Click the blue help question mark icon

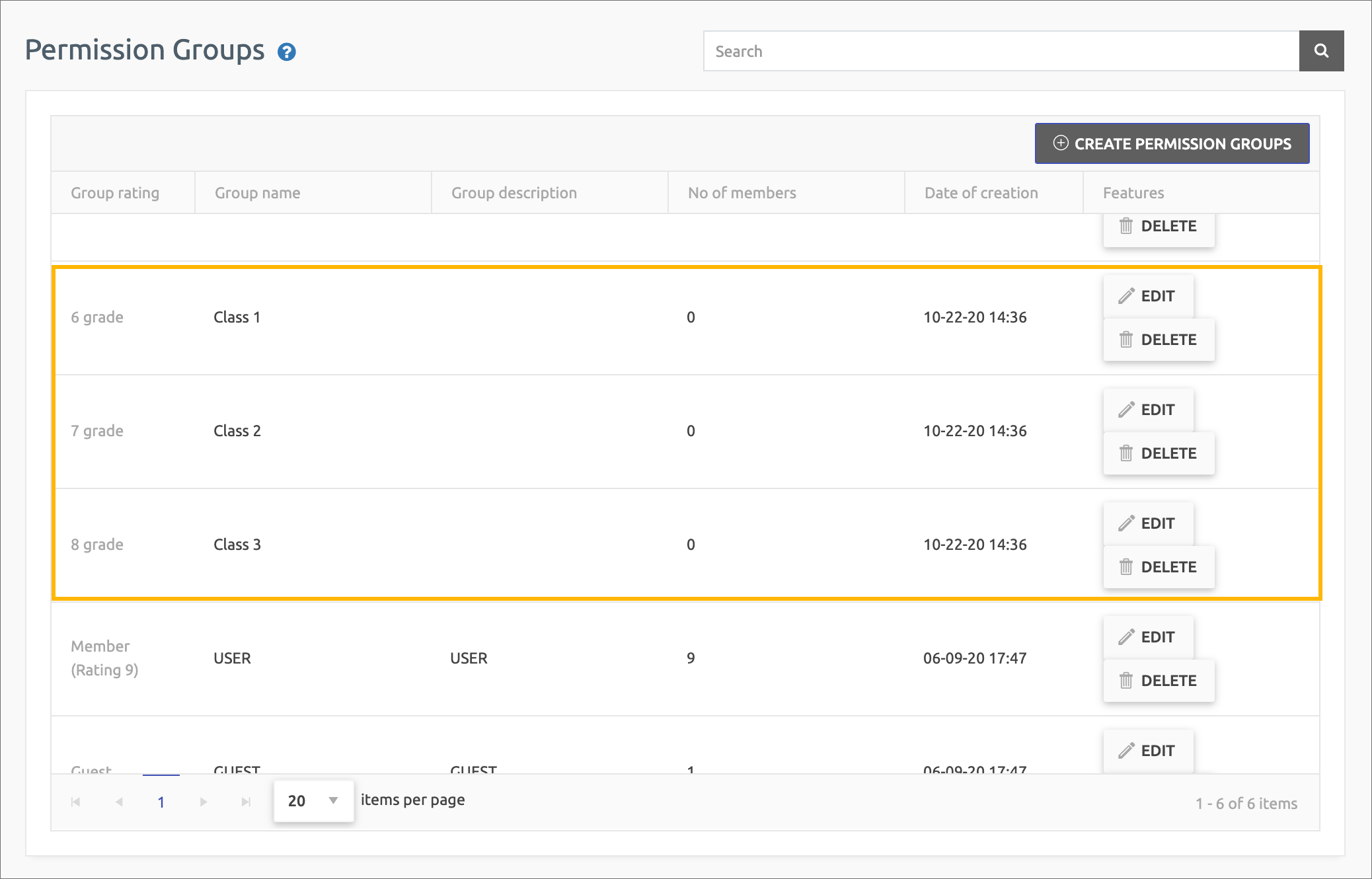point(286,52)
